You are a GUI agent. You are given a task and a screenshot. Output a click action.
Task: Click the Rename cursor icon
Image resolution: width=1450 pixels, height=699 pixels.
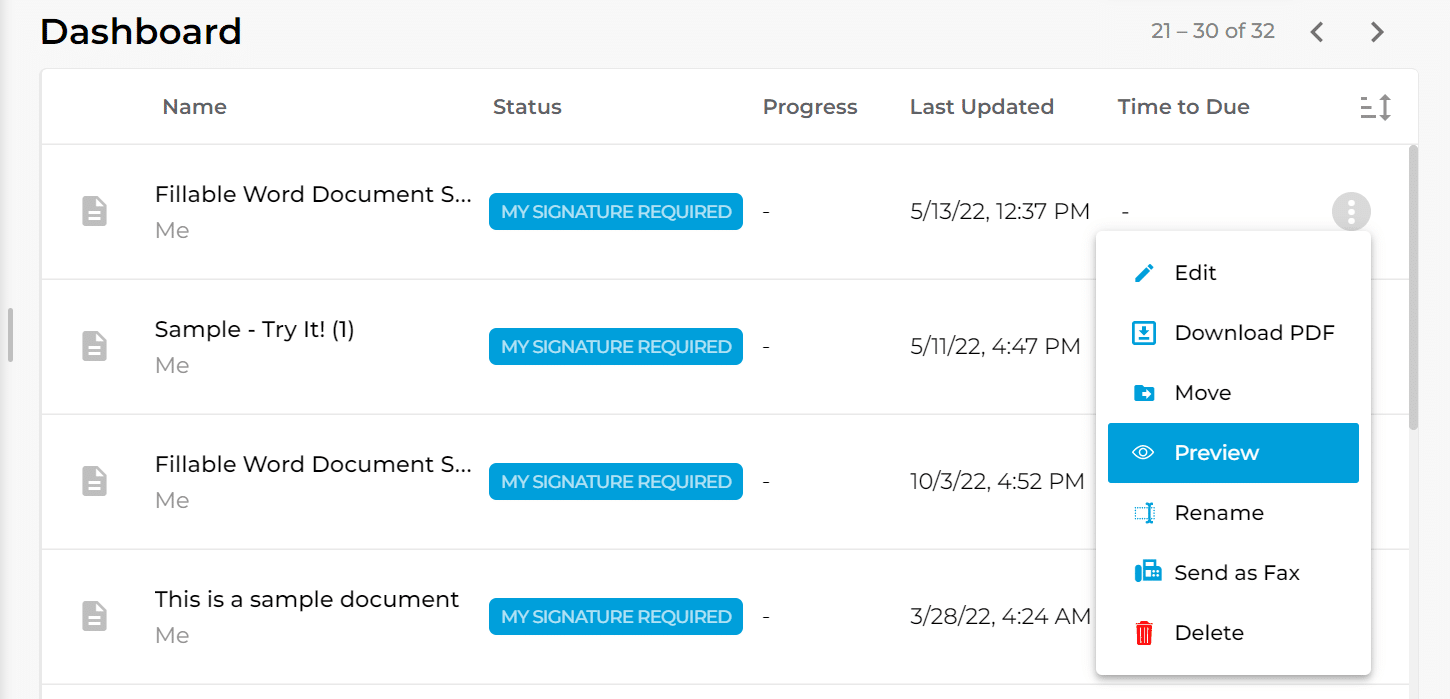[1145, 512]
